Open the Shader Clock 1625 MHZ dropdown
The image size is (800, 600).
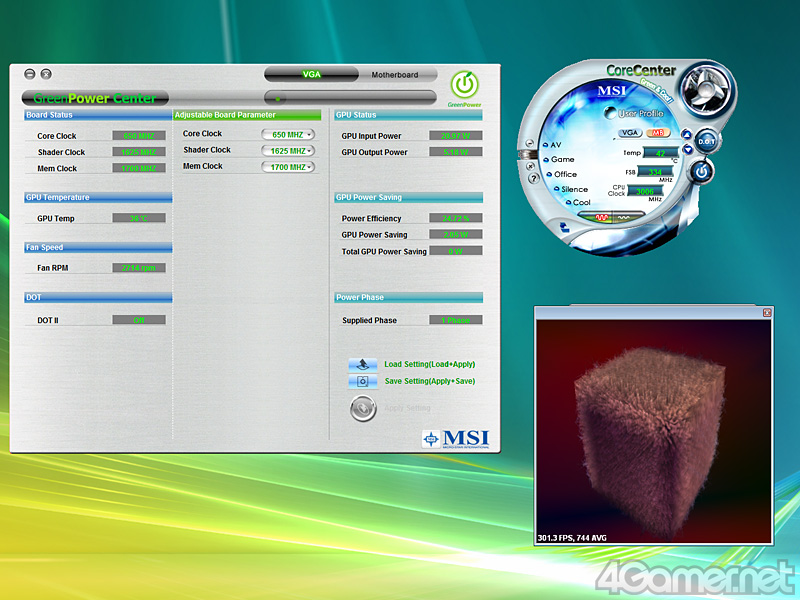point(288,151)
